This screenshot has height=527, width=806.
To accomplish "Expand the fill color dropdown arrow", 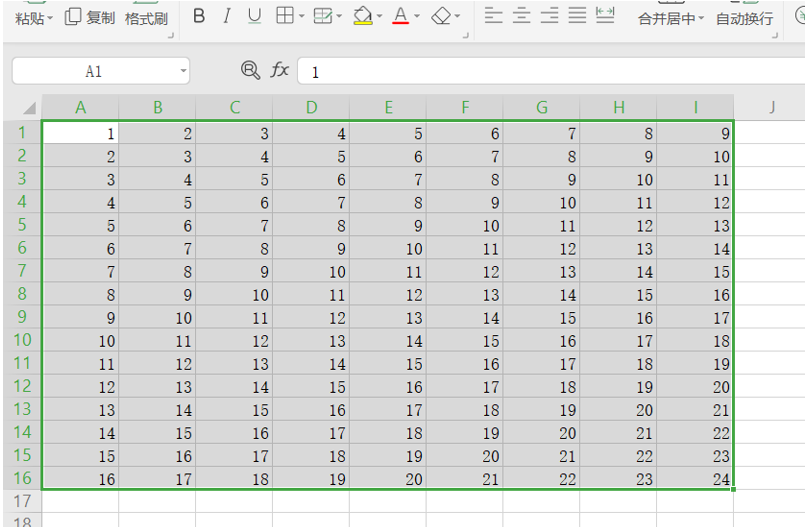I will [380, 16].
